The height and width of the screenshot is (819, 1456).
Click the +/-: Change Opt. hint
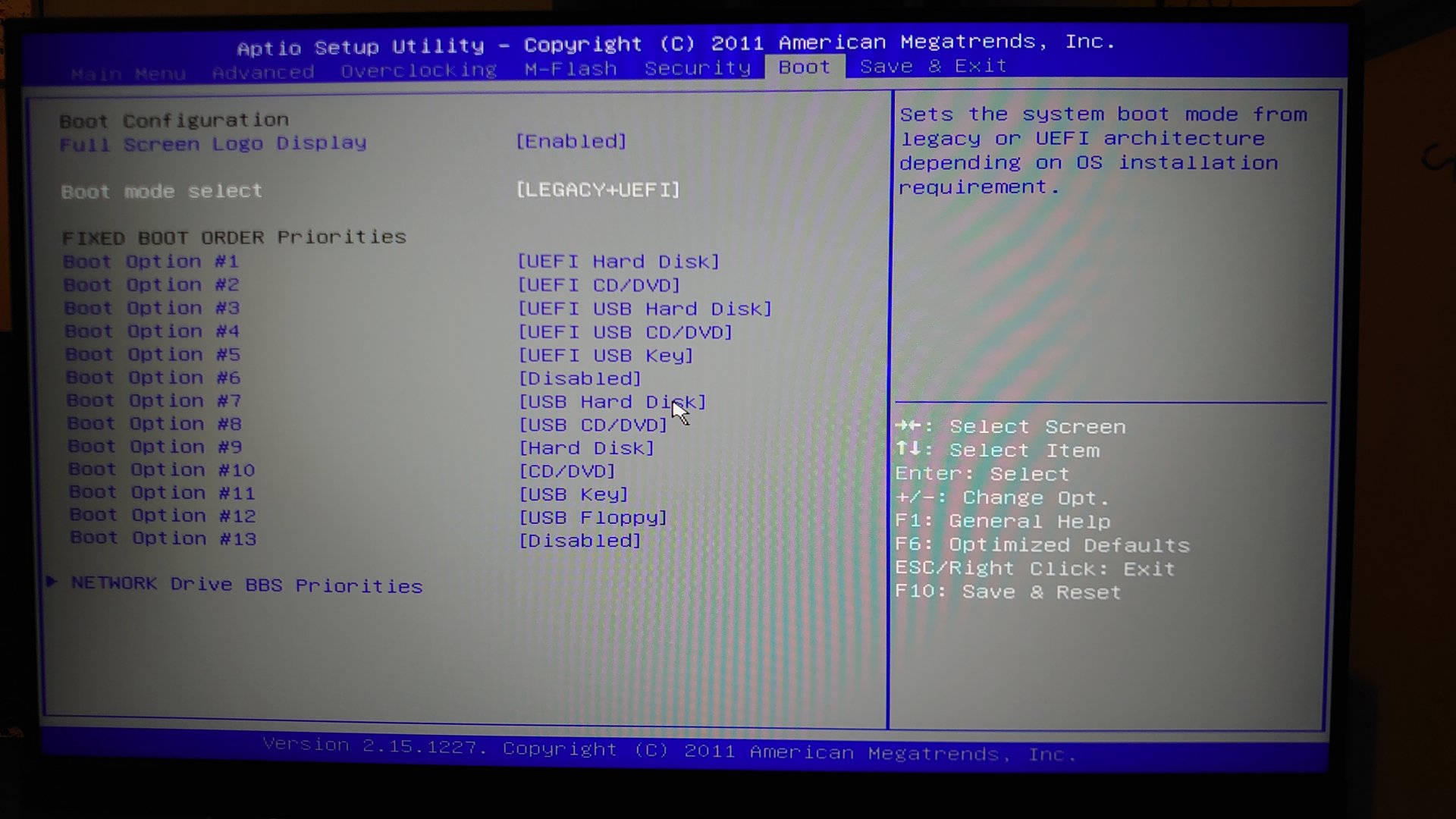(x=1003, y=497)
